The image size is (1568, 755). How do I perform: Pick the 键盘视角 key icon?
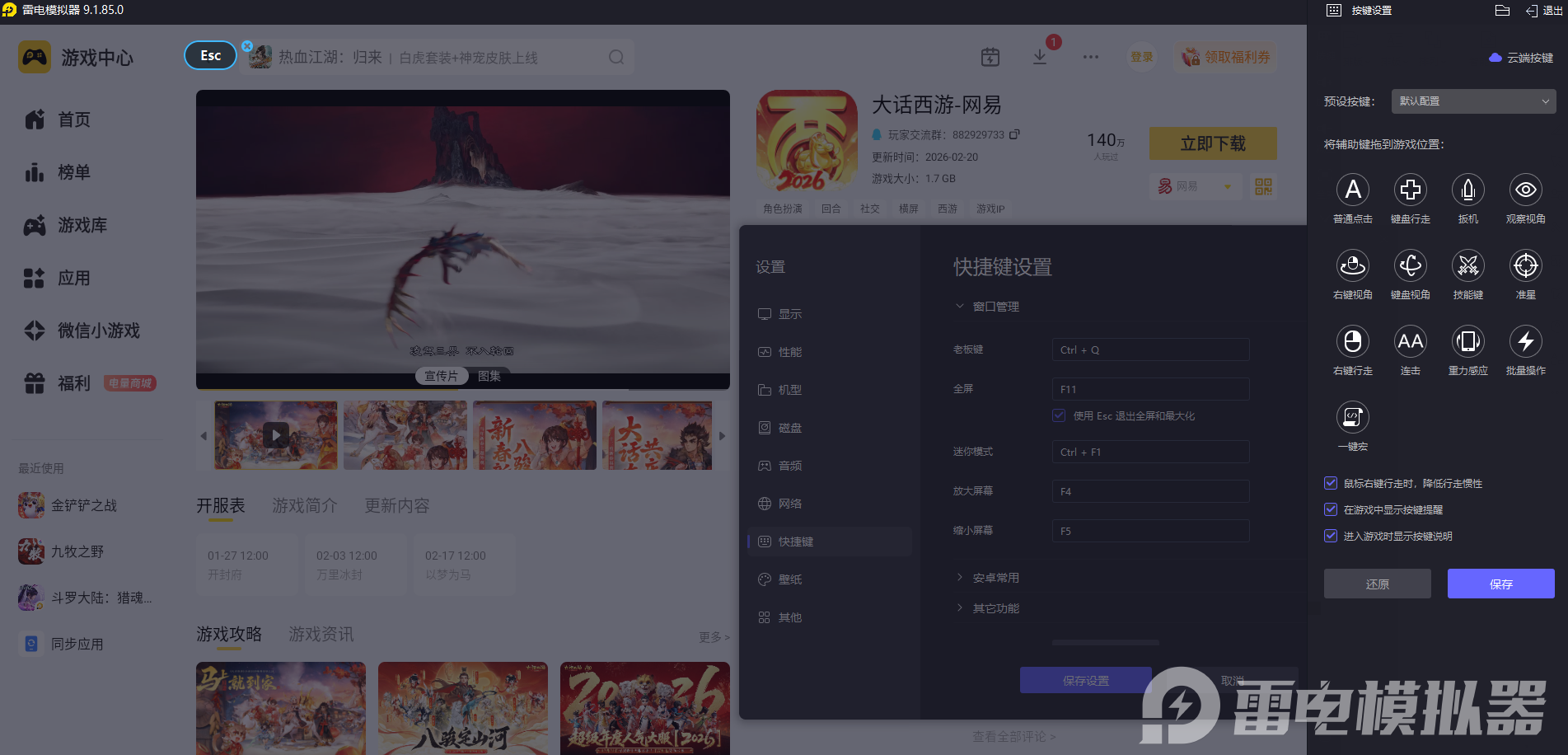(1410, 265)
